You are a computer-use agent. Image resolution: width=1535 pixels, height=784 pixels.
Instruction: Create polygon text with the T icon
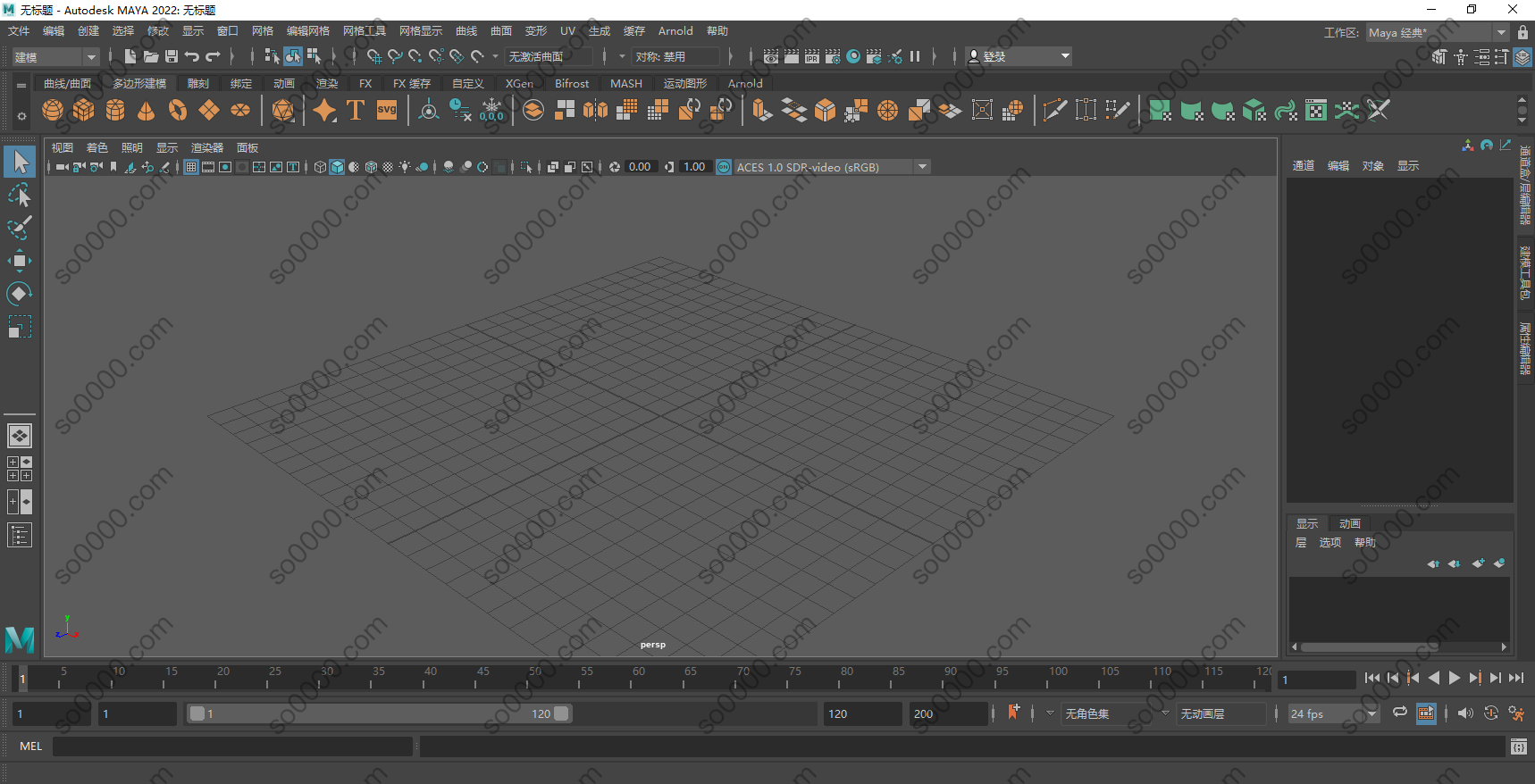point(356,110)
